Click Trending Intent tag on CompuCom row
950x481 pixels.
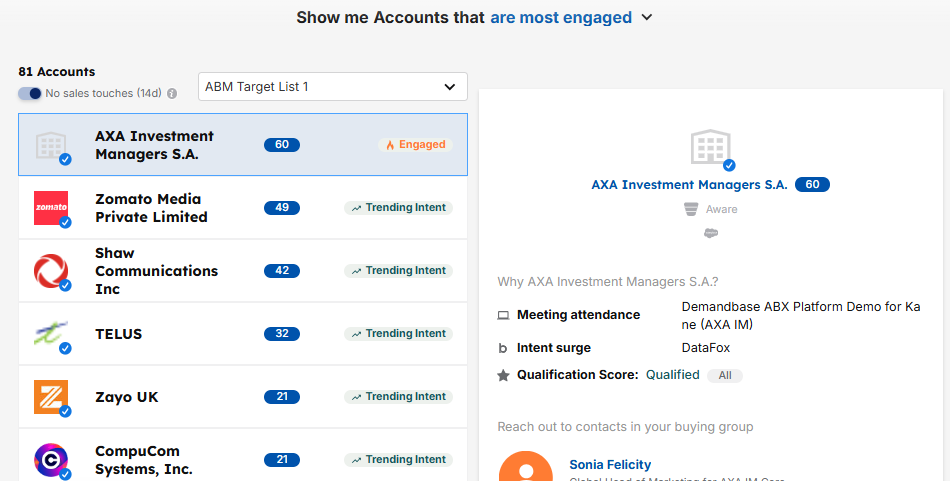pyautogui.click(x=399, y=460)
